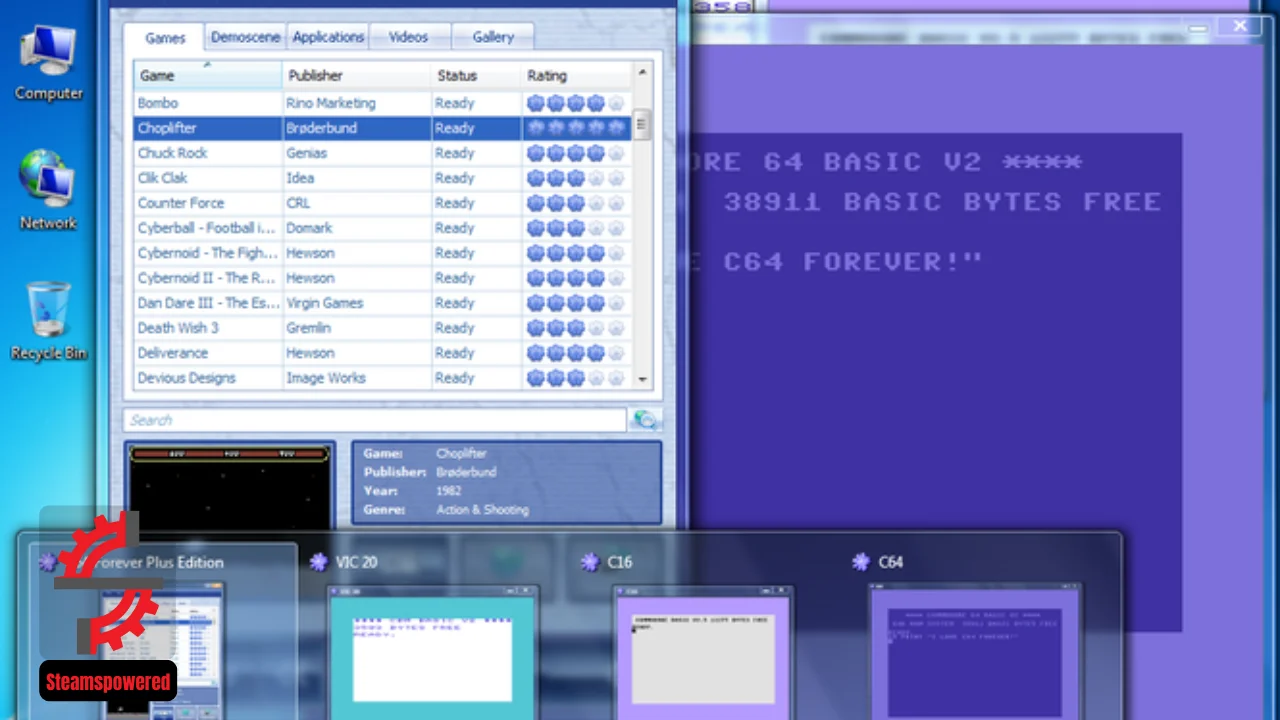Click the star rating of the Choplifter row
1280x720 pixels.
(x=576, y=128)
